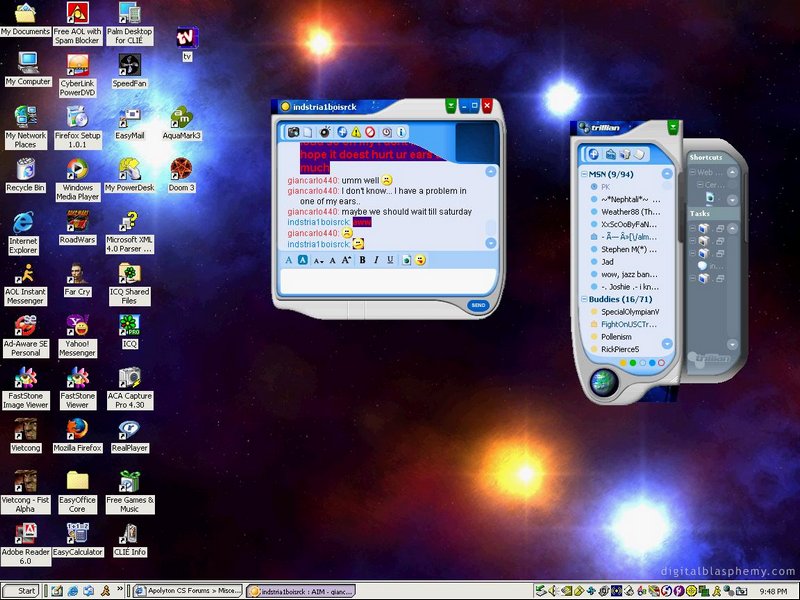The width and height of the screenshot is (800, 600).
Task: Click the Send button in chat window
Action: [x=478, y=304]
